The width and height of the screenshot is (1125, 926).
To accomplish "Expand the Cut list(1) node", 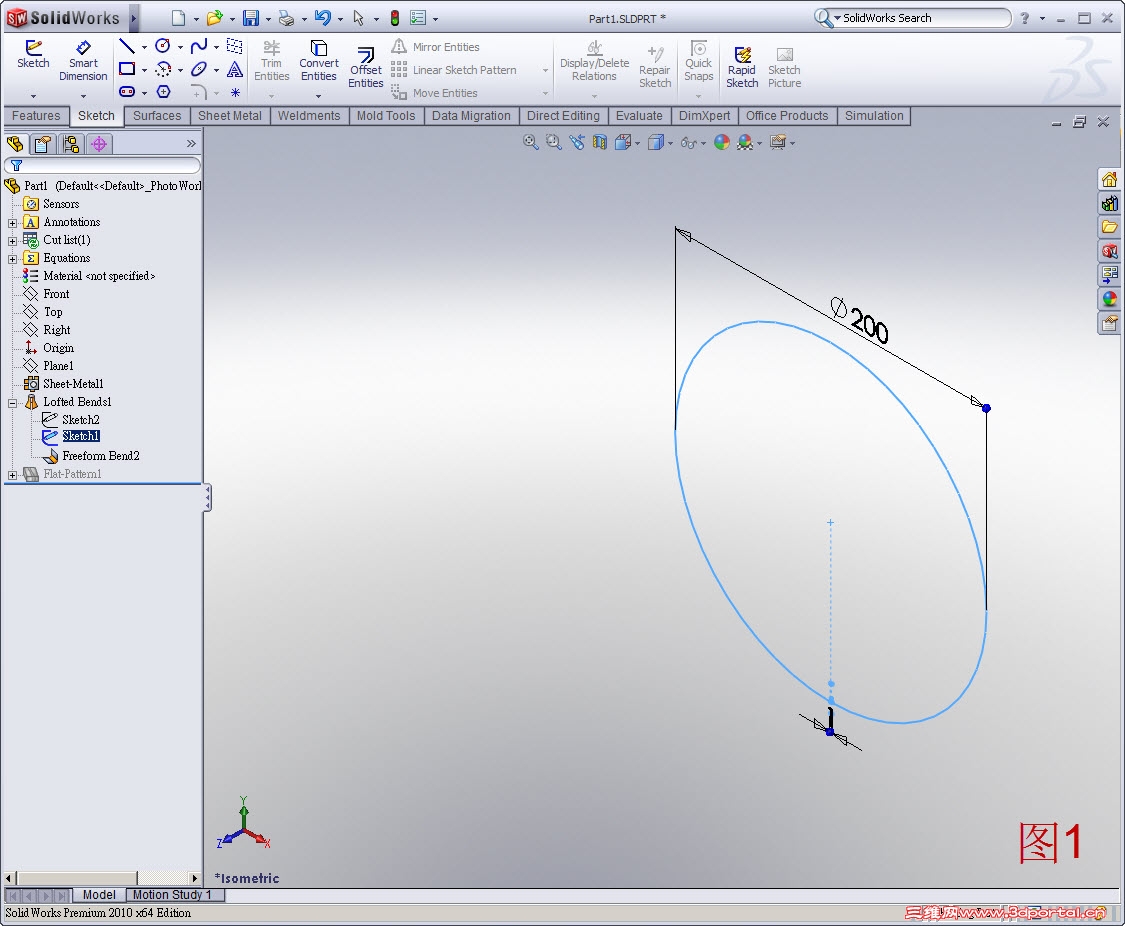I will 12,241.
